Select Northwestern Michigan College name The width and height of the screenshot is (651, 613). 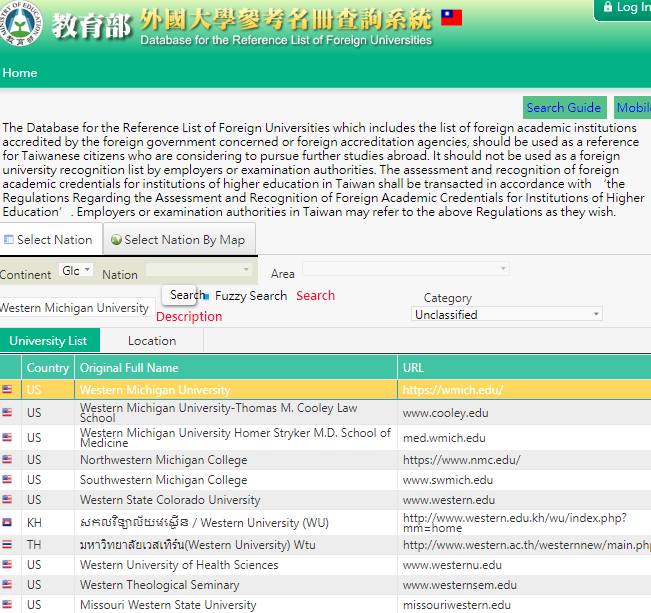pos(164,460)
